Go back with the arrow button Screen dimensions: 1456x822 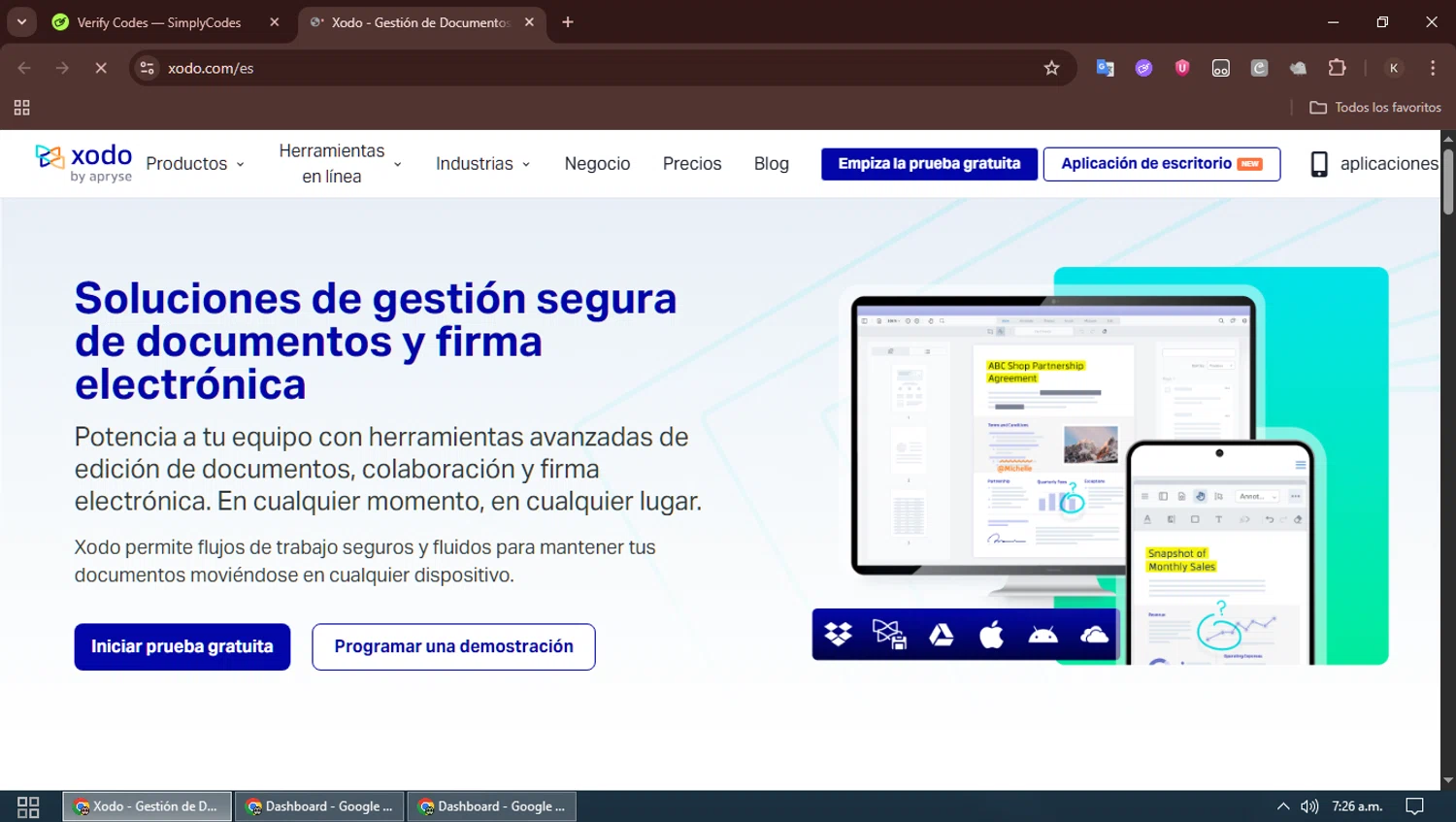[24, 68]
